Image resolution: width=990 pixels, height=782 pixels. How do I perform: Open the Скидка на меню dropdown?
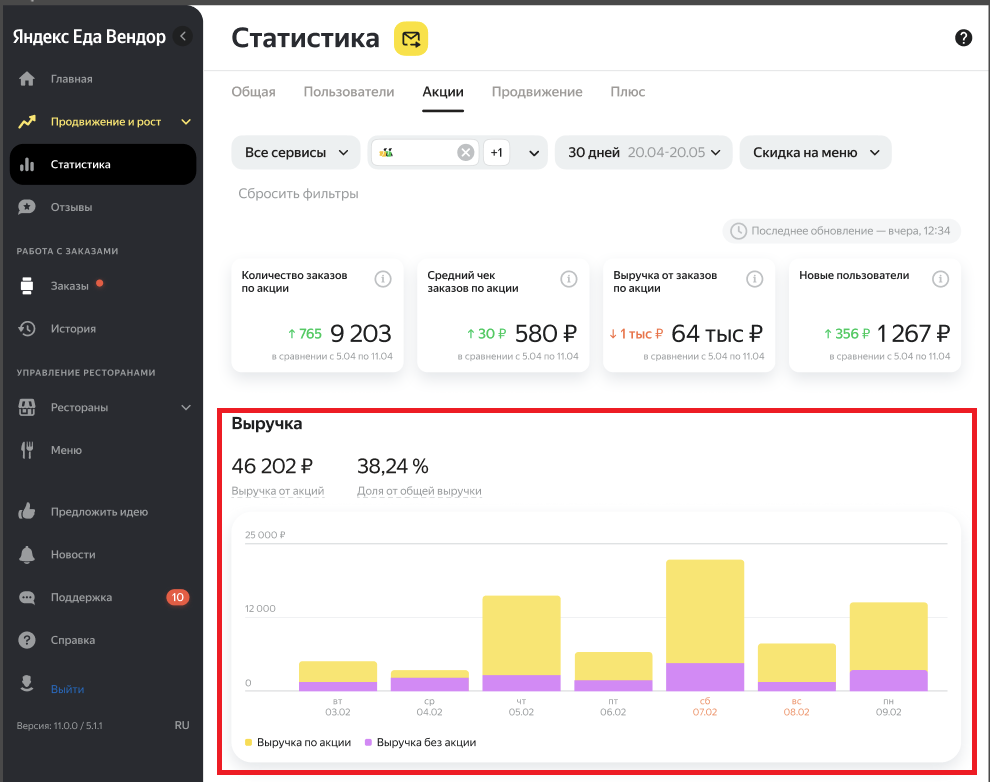815,153
